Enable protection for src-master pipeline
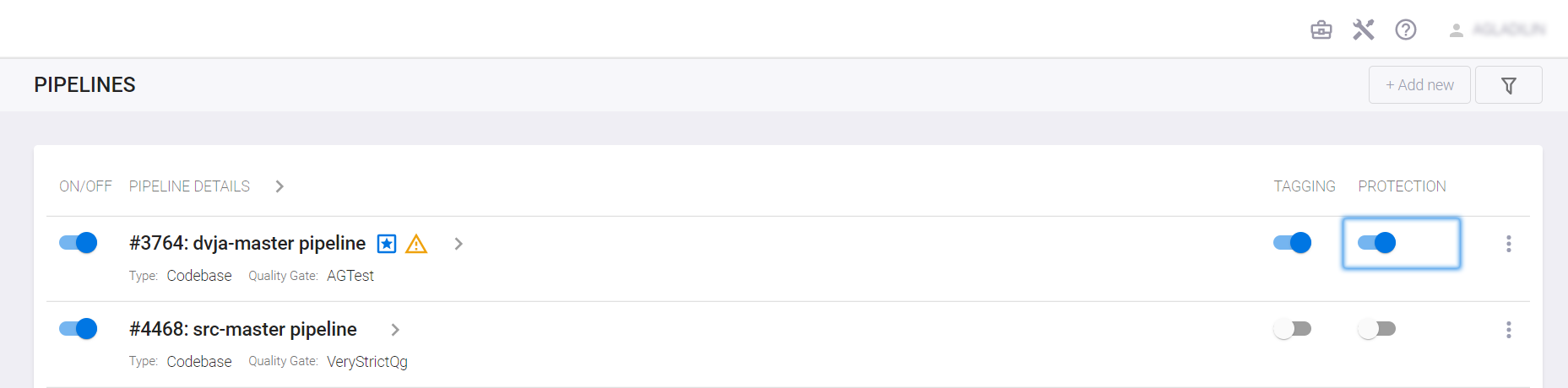1568x388 pixels. click(1376, 329)
